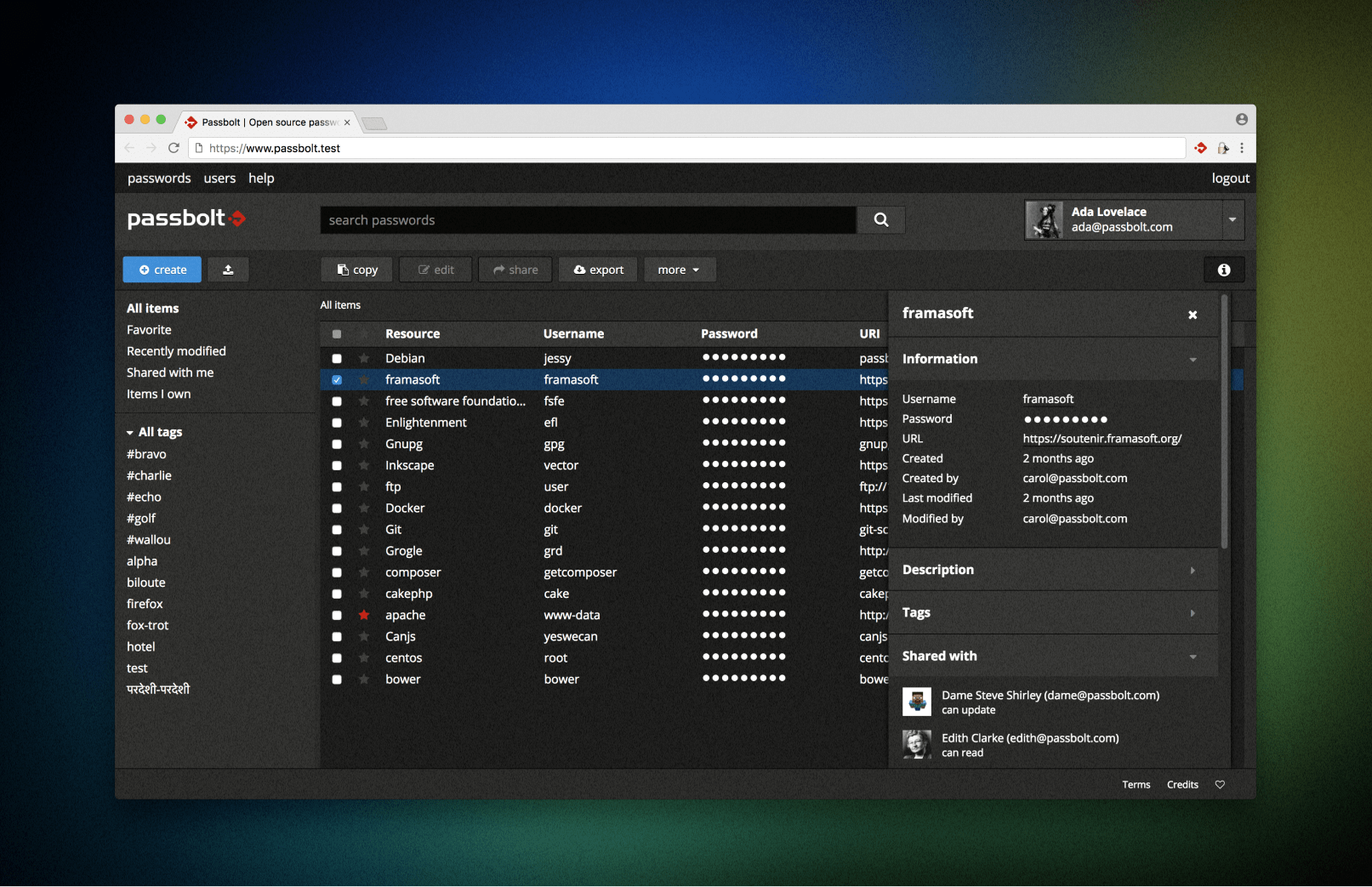Screen dimensions: 1372x887
Task: Star the centos resource
Action: 364,657
